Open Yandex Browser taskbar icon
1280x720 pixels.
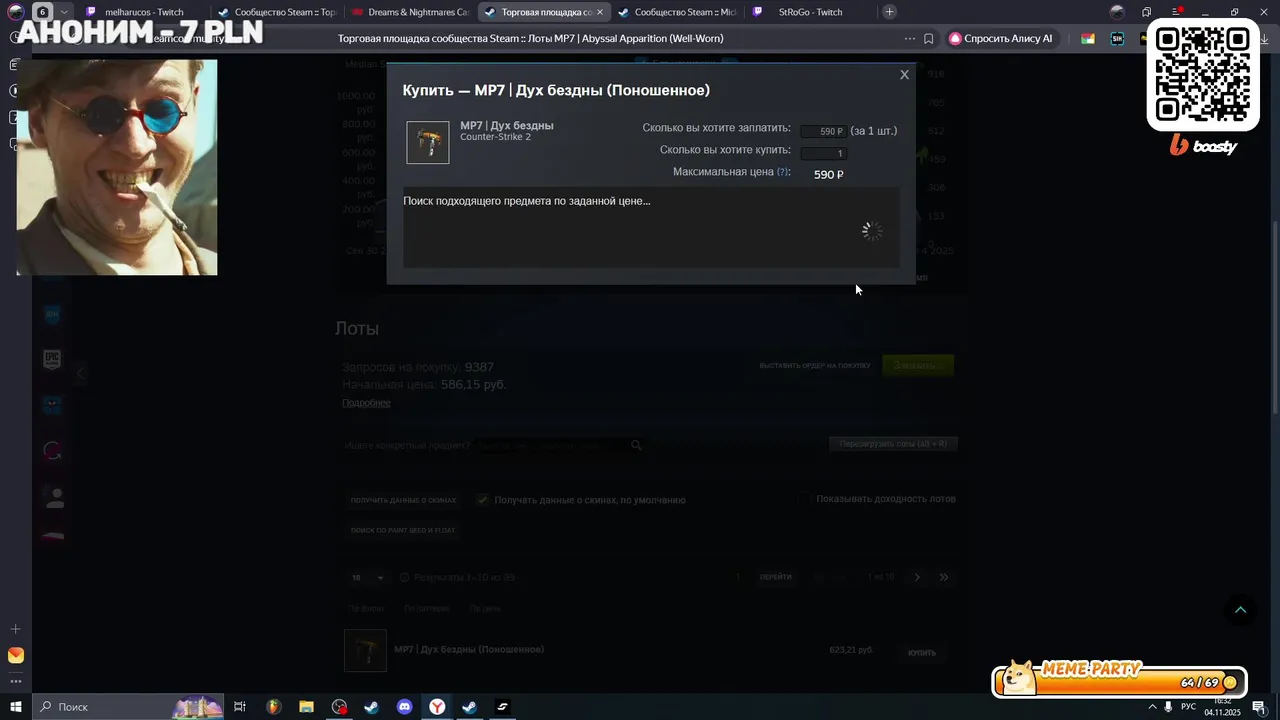[437, 707]
